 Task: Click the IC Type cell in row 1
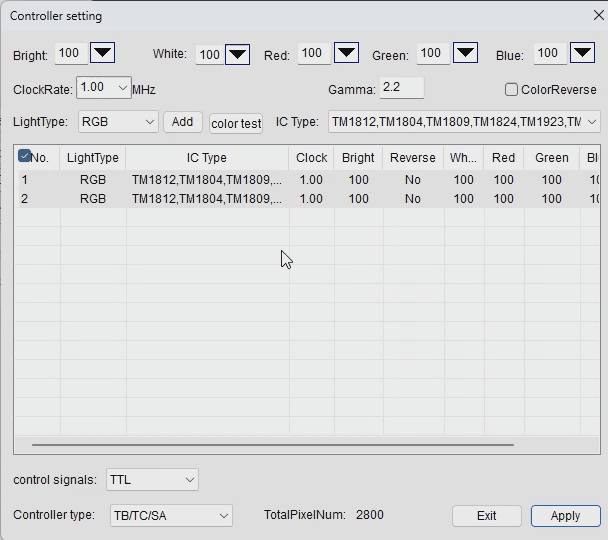(207, 180)
